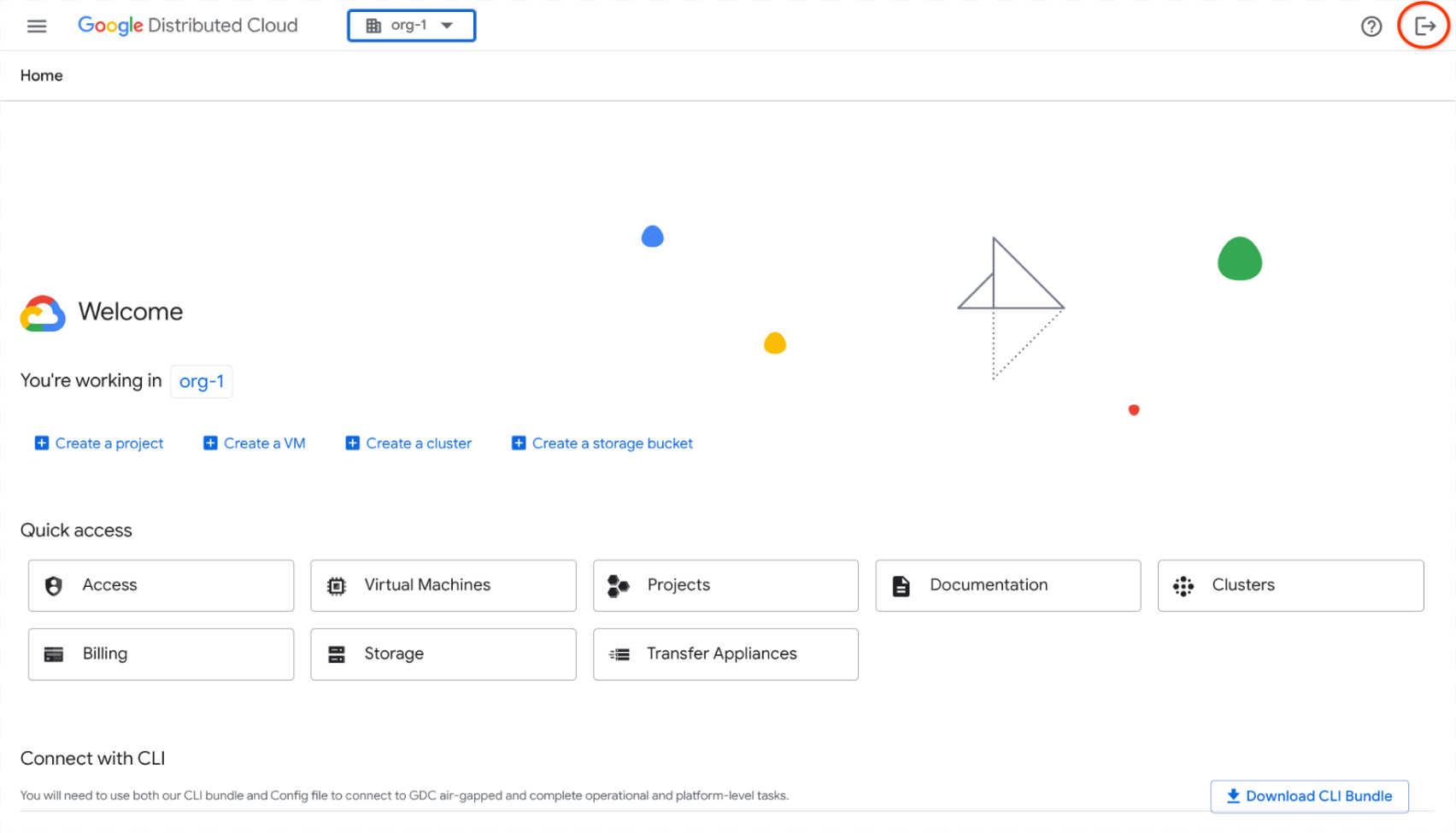Click the Clusters dots icon
1456x833 pixels.
click(x=1183, y=586)
